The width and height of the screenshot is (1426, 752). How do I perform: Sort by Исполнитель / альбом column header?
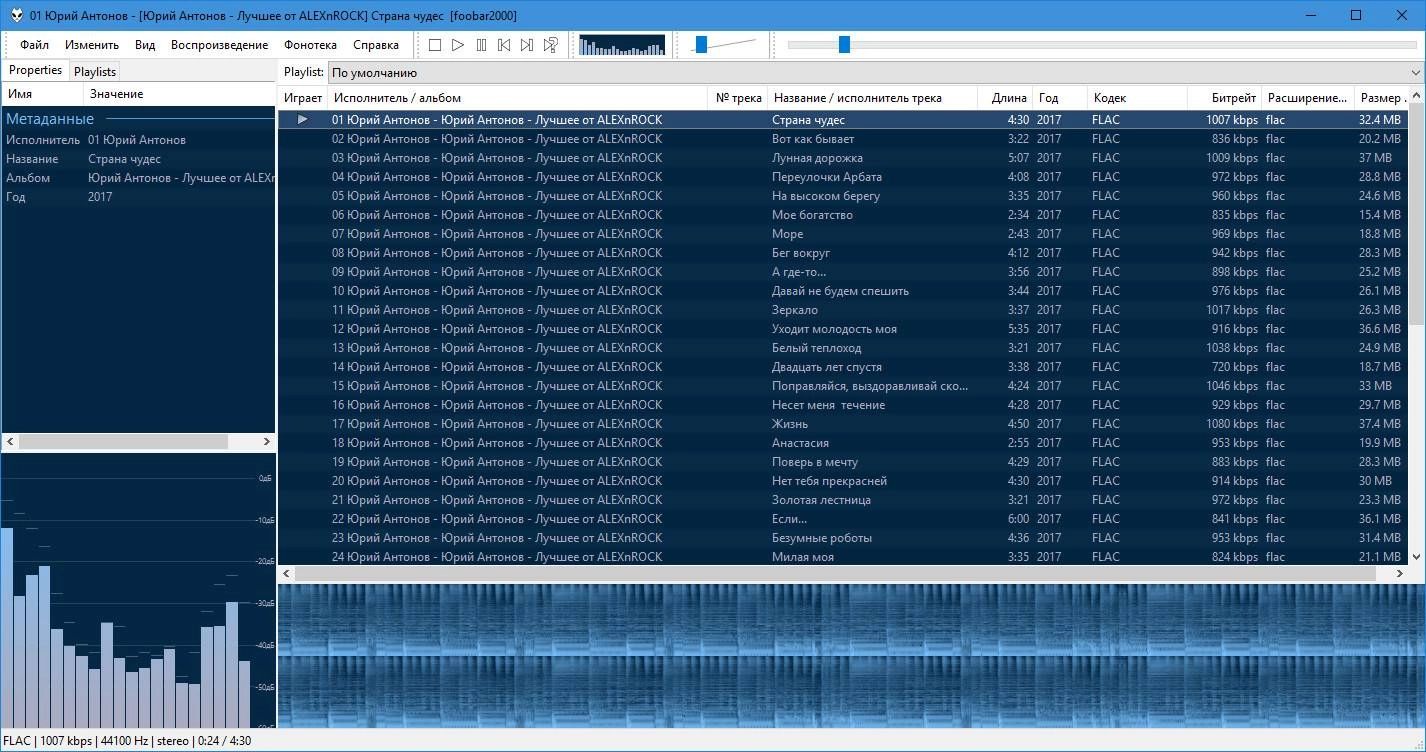click(x=518, y=98)
